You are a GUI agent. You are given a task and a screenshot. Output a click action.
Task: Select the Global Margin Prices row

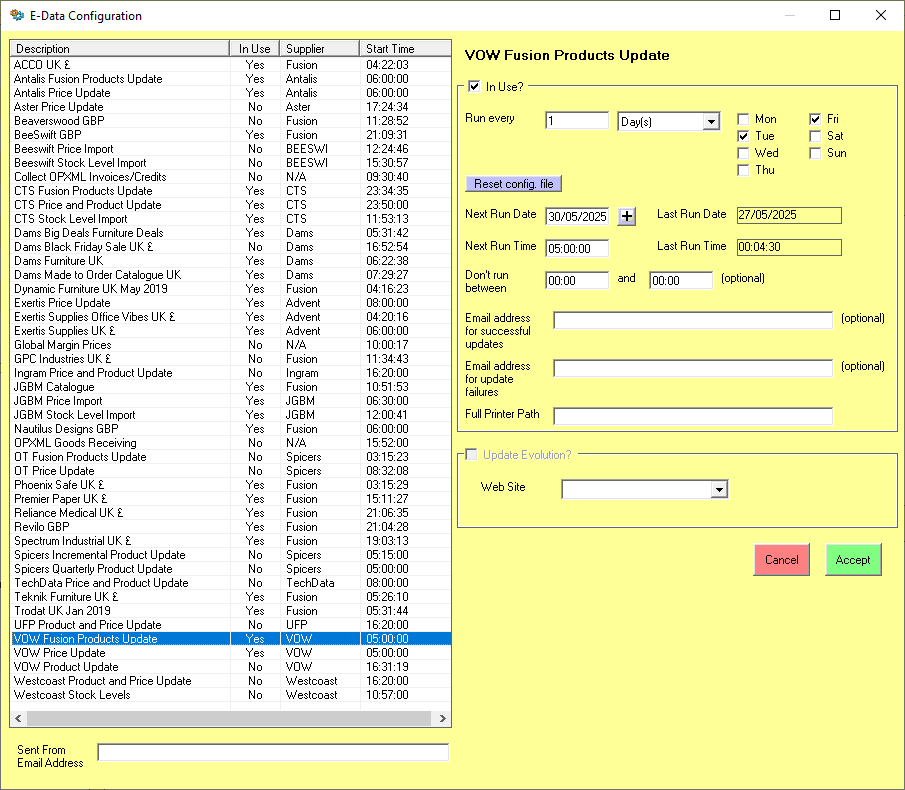point(231,345)
